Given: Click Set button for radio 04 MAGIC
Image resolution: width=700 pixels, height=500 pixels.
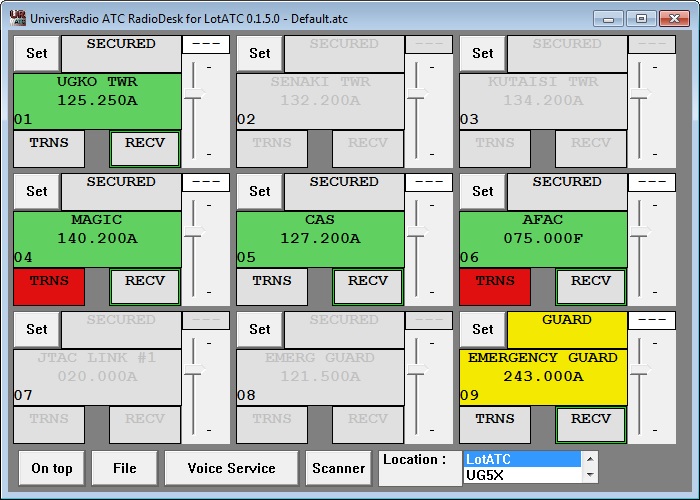Looking at the screenshot, I should 37,192.
